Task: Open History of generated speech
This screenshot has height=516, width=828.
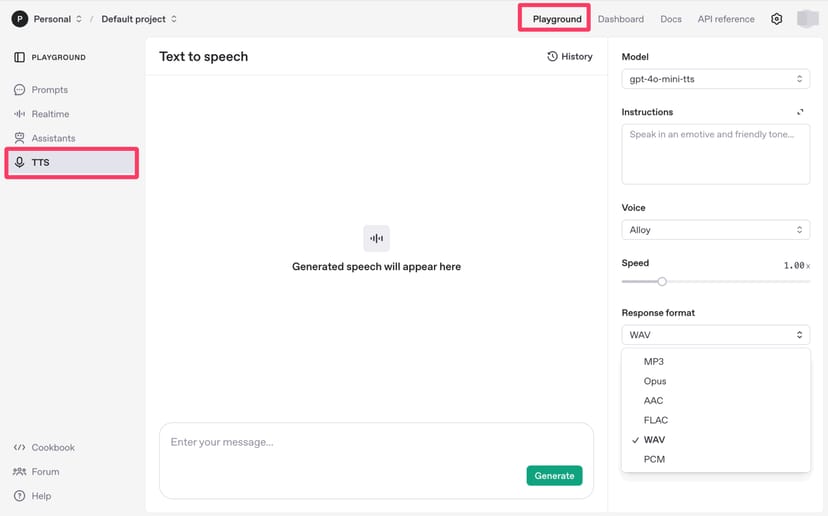Action: point(570,57)
